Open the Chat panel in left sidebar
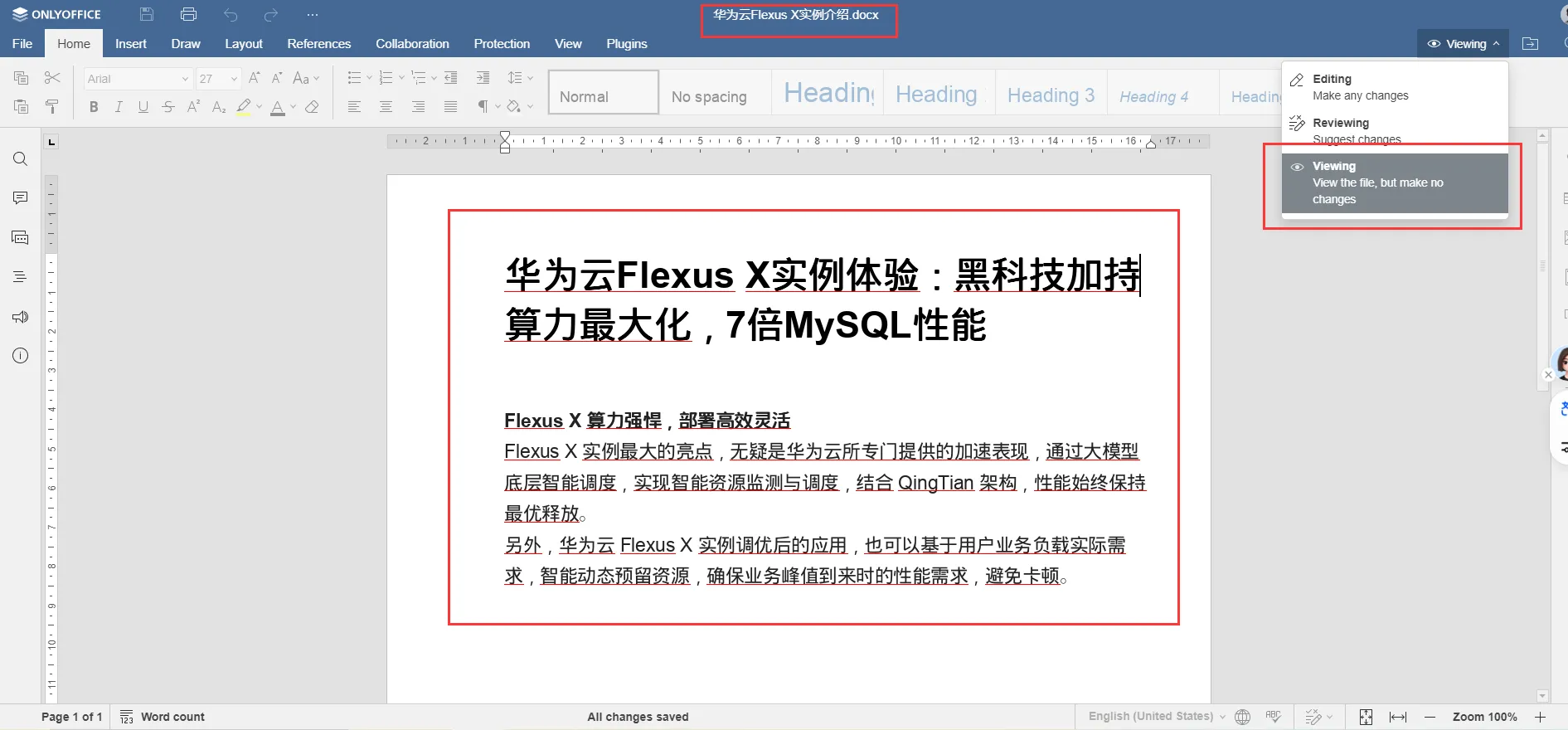1568x730 pixels. [21, 238]
